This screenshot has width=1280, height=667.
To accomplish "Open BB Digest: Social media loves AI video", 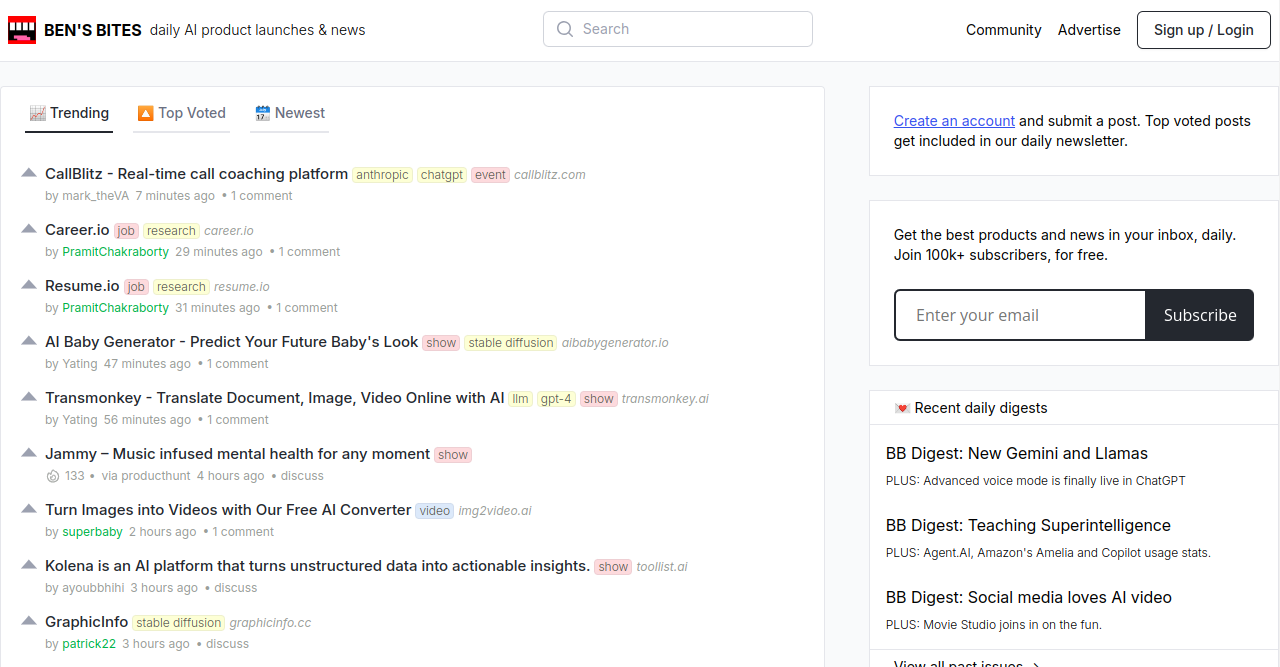I will coord(1029,597).
